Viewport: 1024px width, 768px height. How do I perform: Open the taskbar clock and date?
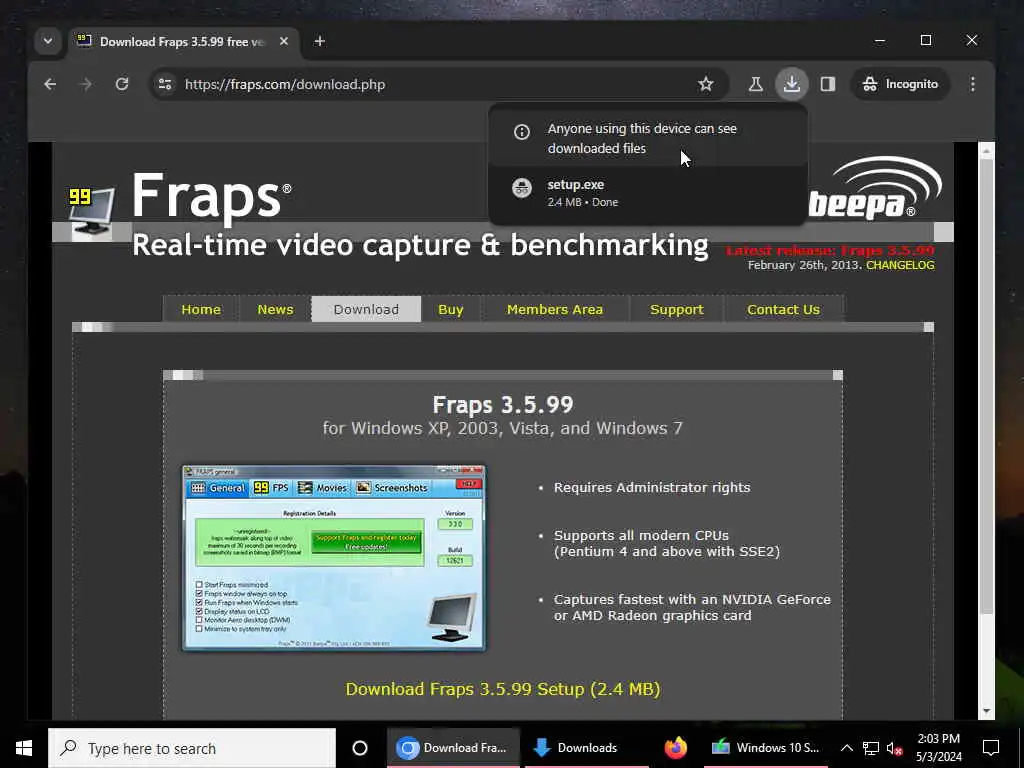[x=938, y=748]
